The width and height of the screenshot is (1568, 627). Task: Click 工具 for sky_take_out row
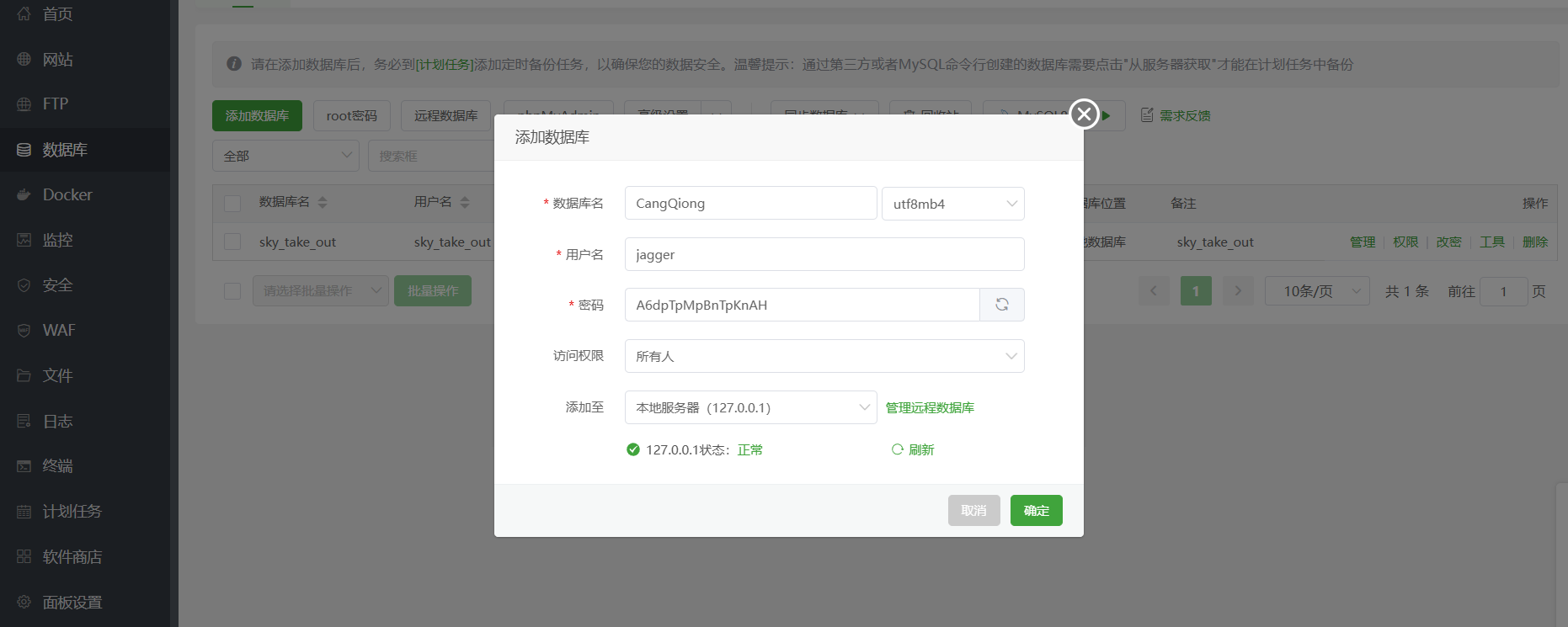tap(1492, 242)
